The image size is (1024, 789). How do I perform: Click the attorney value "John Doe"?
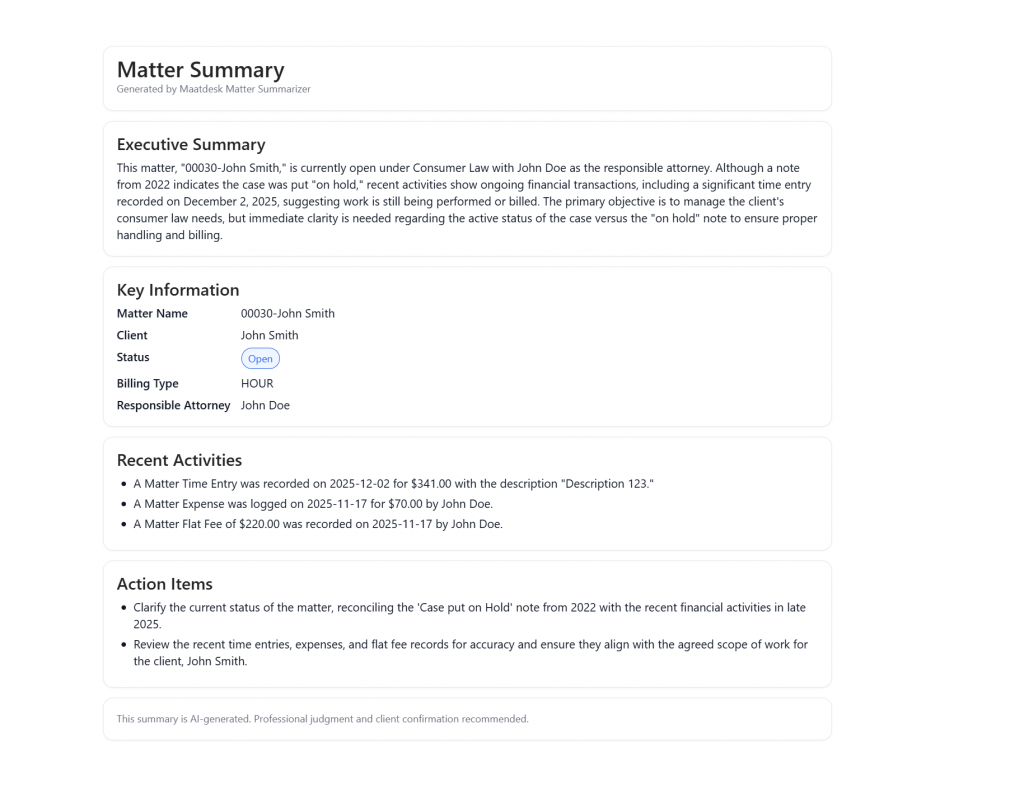[x=265, y=405]
